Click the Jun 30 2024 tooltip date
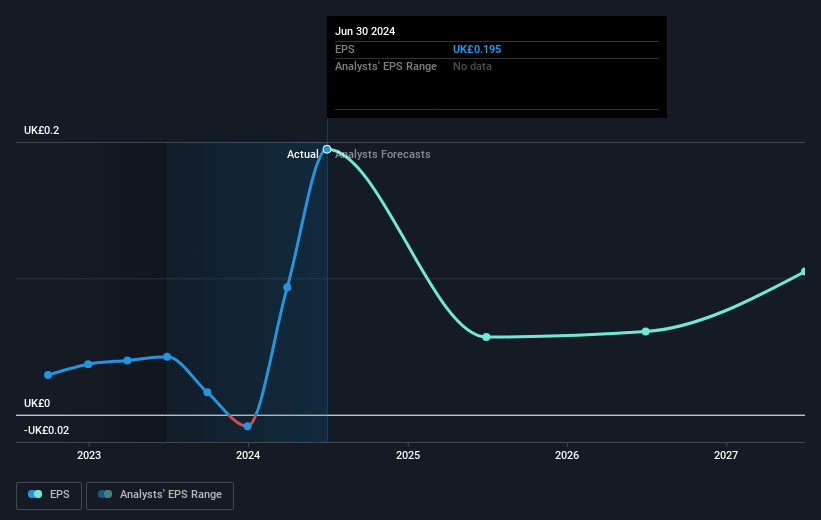The image size is (821, 520). pos(365,31)
